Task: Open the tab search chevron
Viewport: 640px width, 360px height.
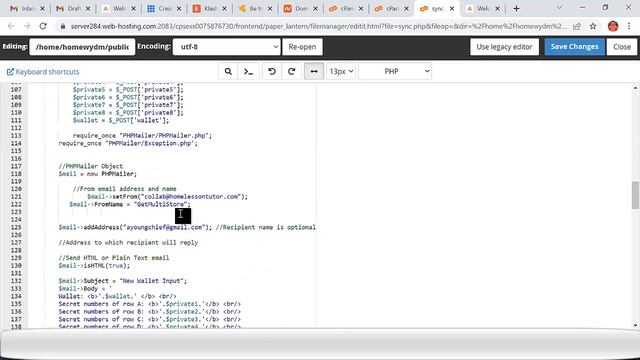Action: point(559,8)
